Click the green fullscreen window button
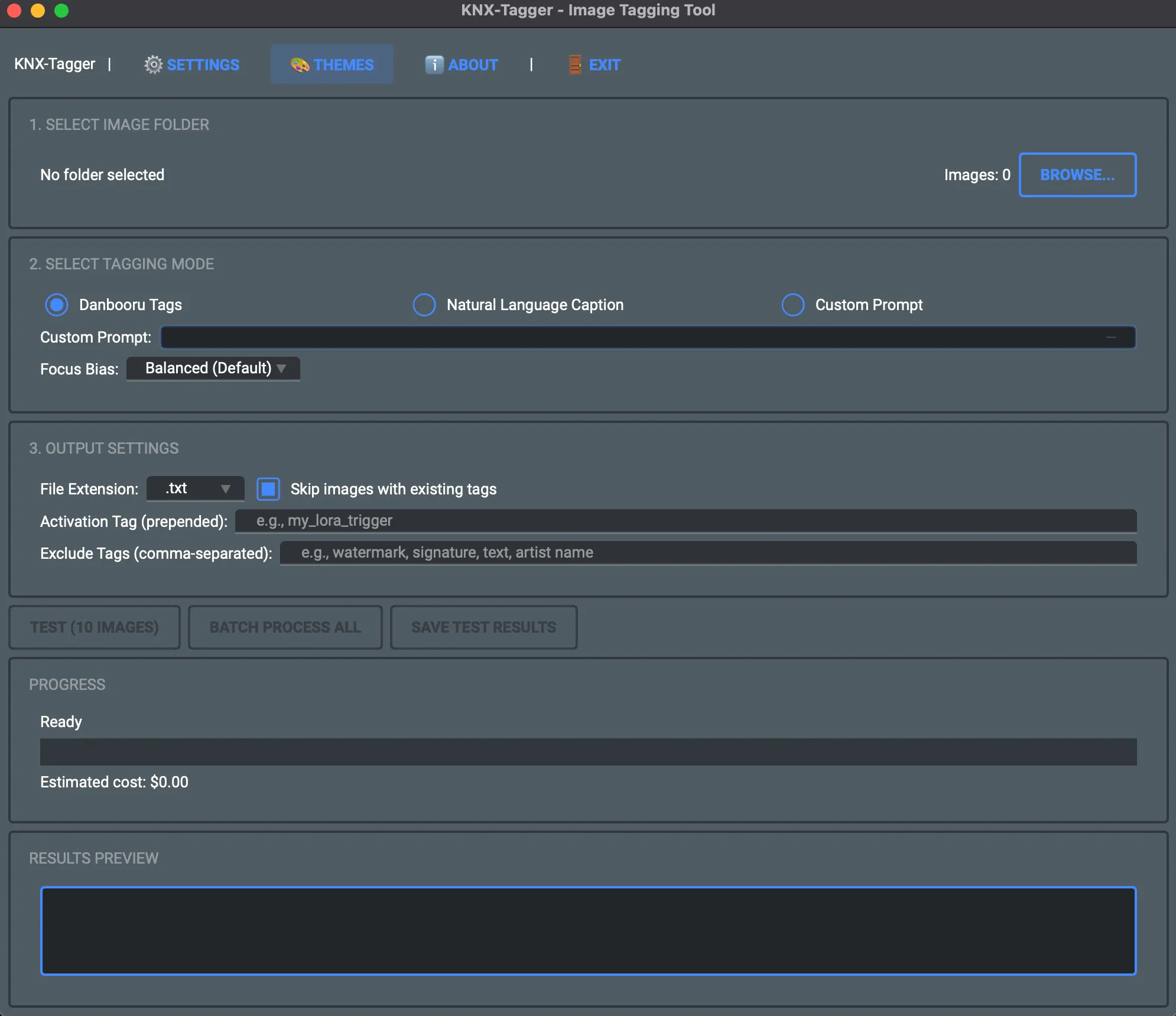Screen dimensions: 1176x1016 (61, 10)
